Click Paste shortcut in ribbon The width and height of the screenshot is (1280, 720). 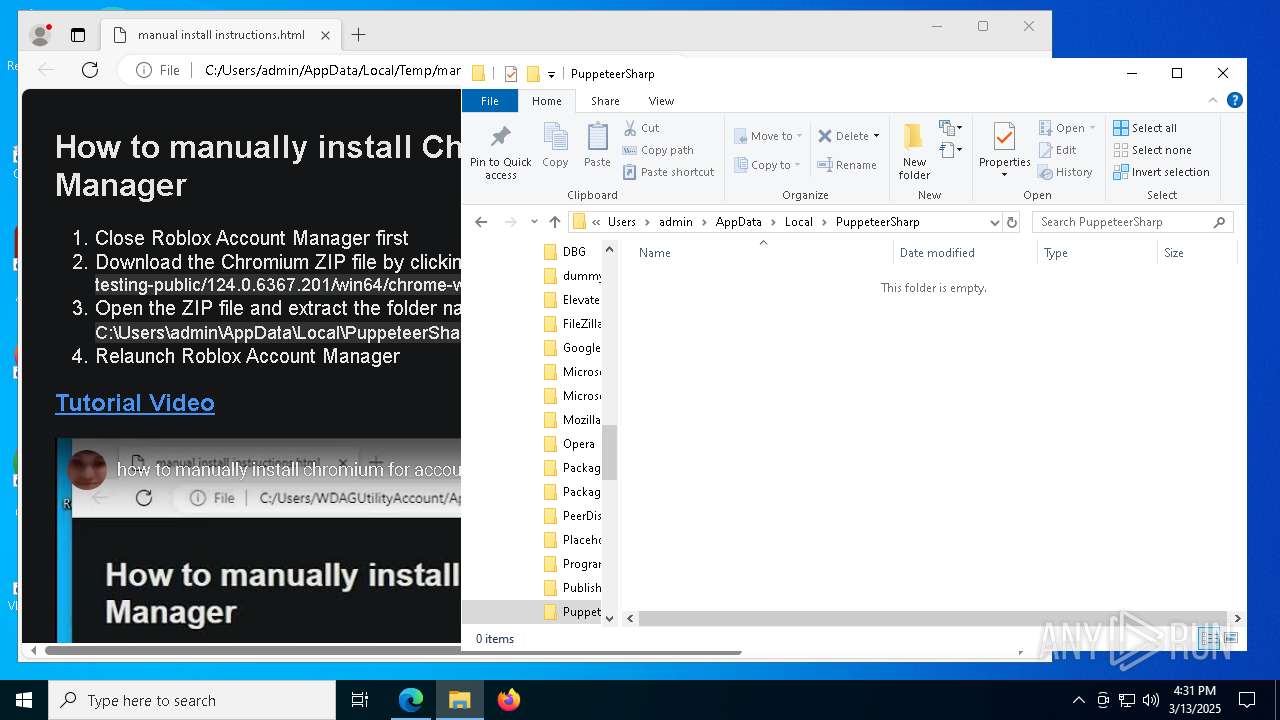click(668, 172)
